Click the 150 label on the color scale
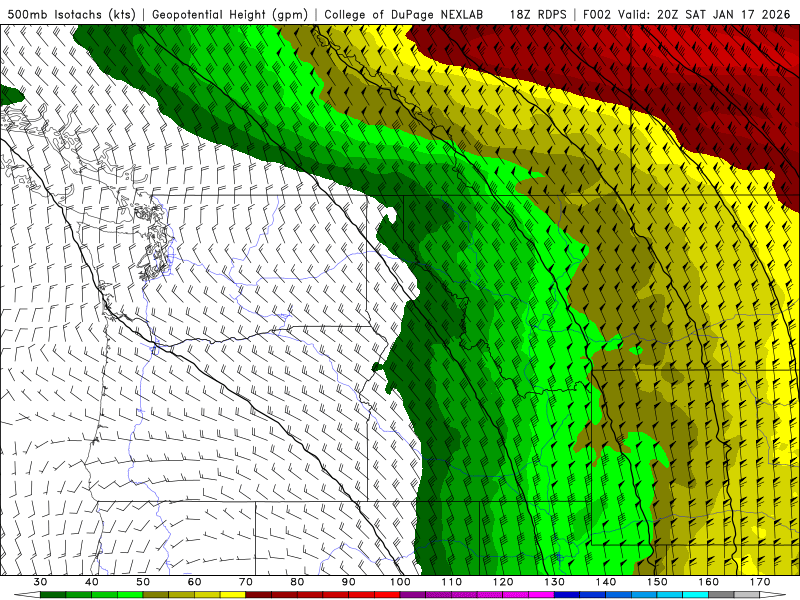 click(658, 582)
